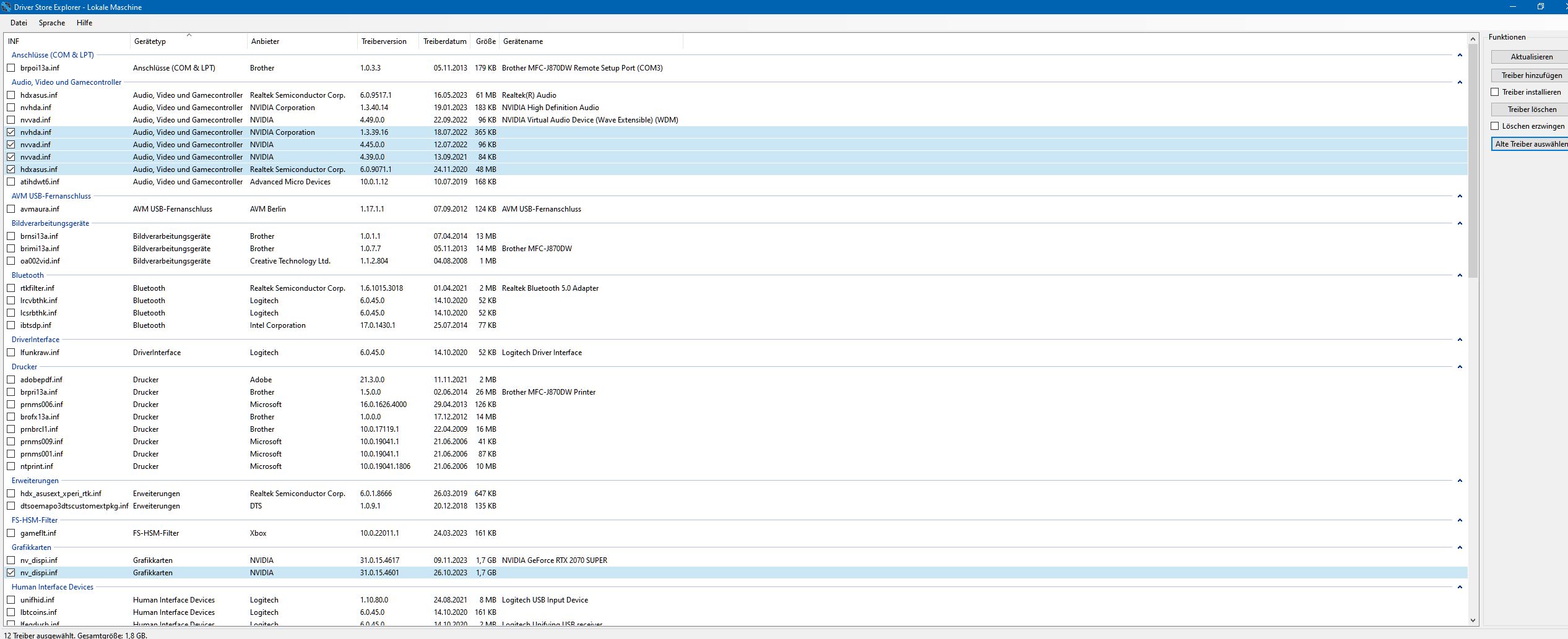Open the Hilfe menu
This screenshot has width=1568, height=639.
(84, 23)
